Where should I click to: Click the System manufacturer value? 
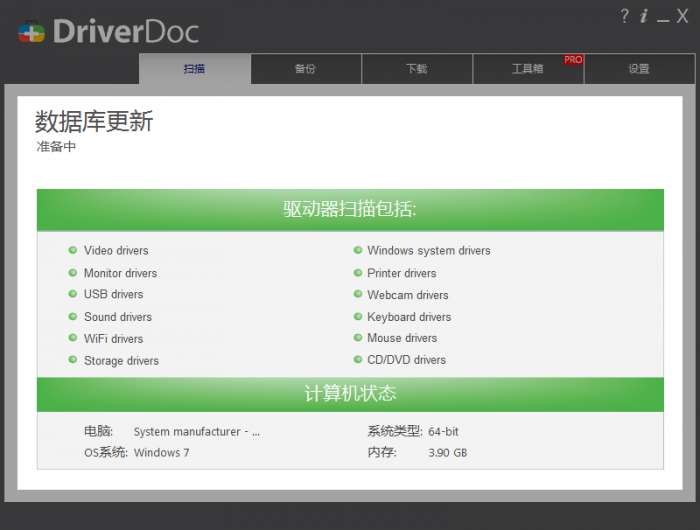pyautogui.click(x=197, y=432)
